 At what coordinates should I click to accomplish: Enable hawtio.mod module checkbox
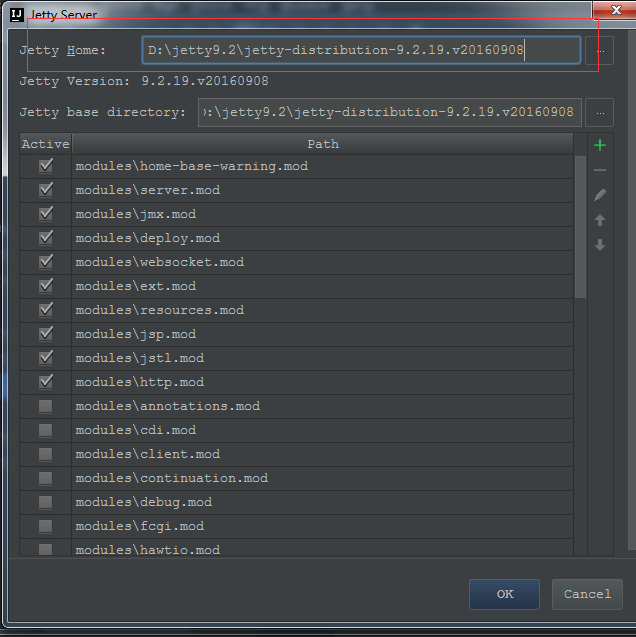(x=45, y=550)
